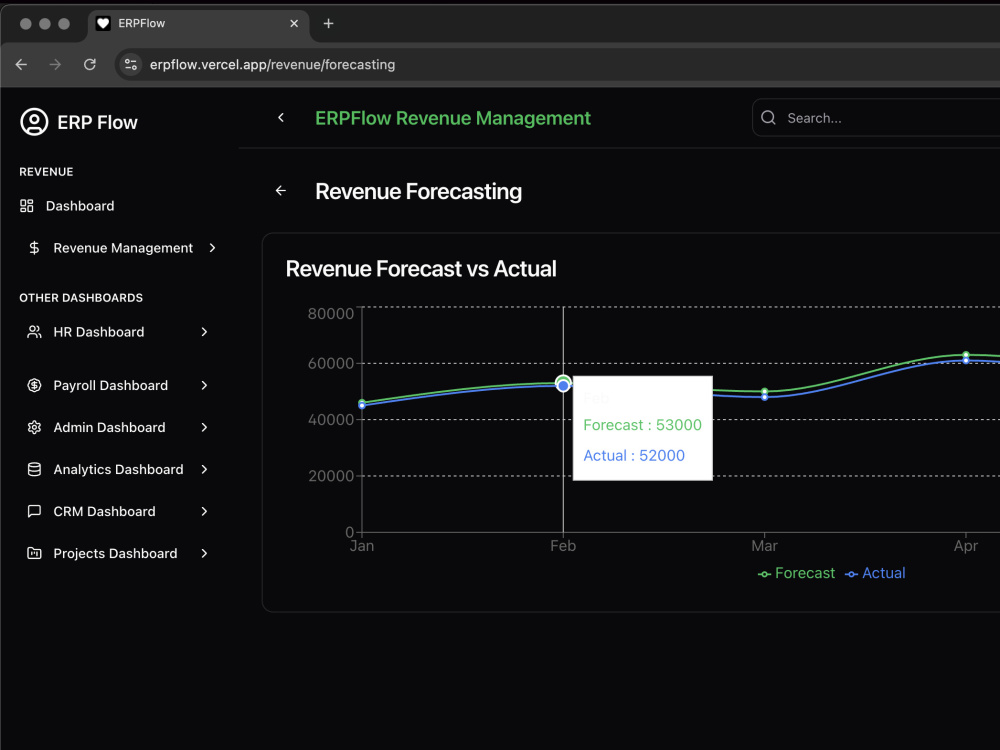Expand the Admin Dashboard chevron
1000x750 pixels.
coord(204,427)
